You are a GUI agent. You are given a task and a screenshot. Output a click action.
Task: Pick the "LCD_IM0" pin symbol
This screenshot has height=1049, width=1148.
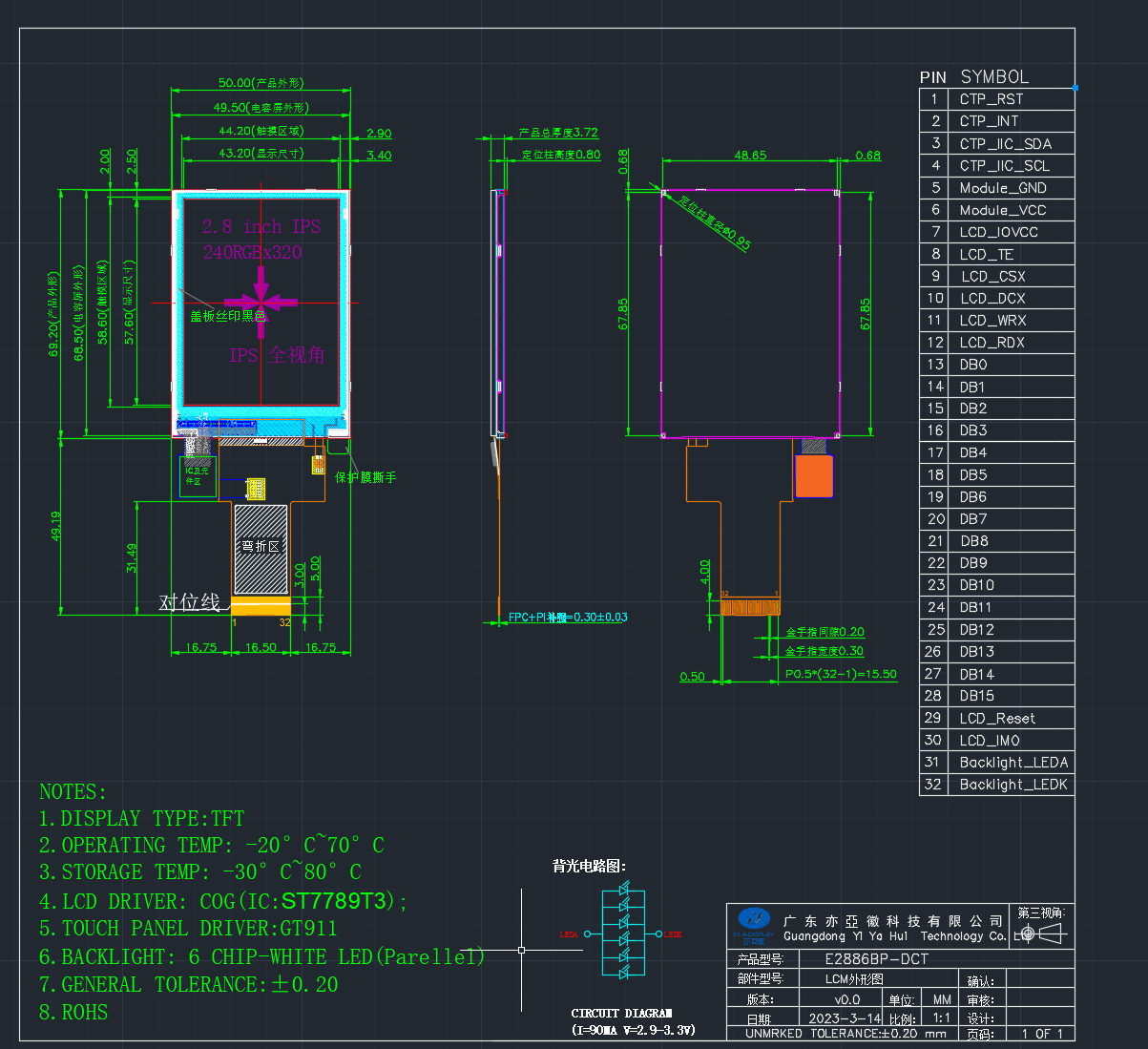click(990, 741)
